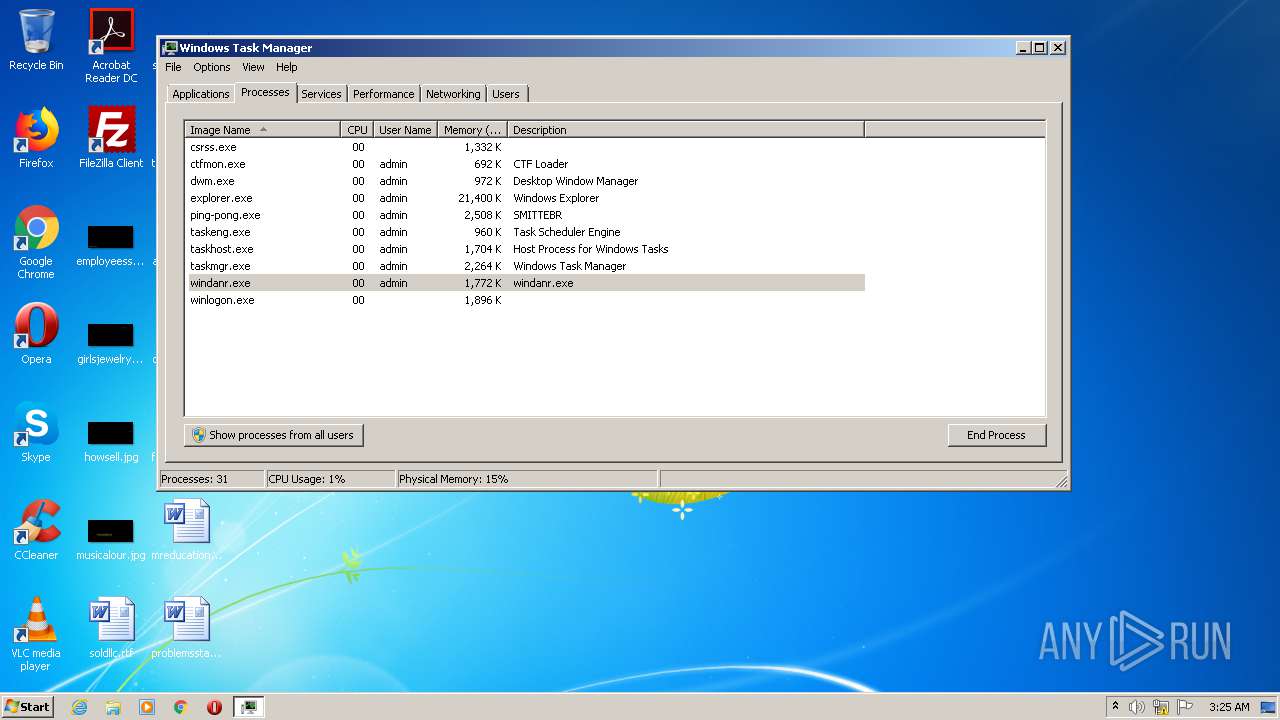The width and height of the screenshot is (1280, 720).
Task: Select the taskmgr.exe process row
Action: [525, 266]
